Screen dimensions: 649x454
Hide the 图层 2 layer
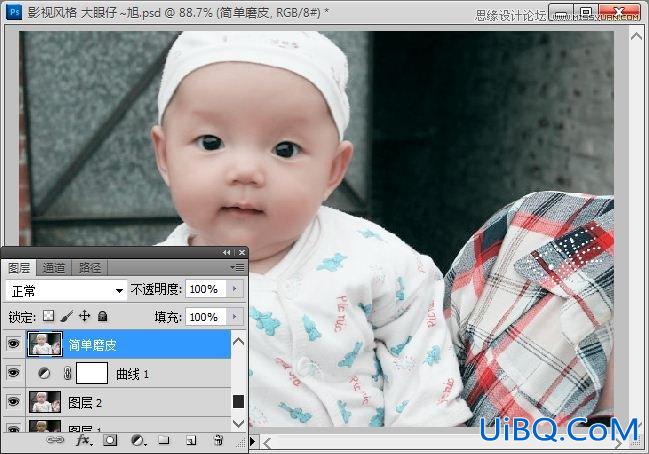pos(14,402)
